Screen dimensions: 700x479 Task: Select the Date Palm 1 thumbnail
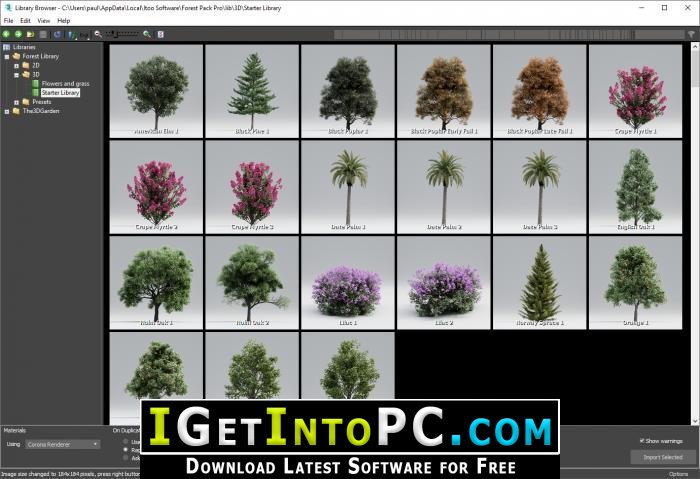(347, 186)
